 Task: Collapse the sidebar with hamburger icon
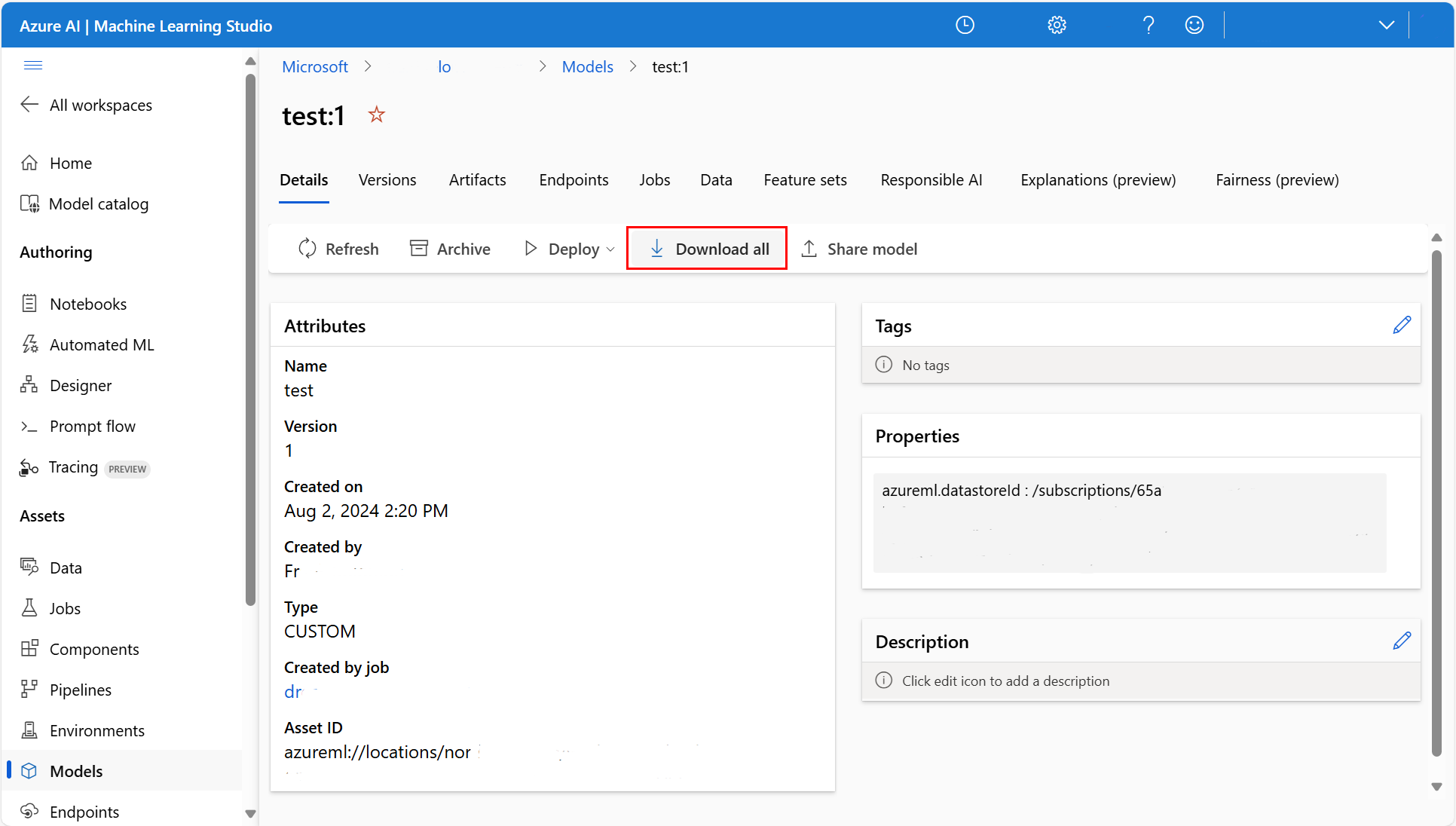(x=33, y=65)
